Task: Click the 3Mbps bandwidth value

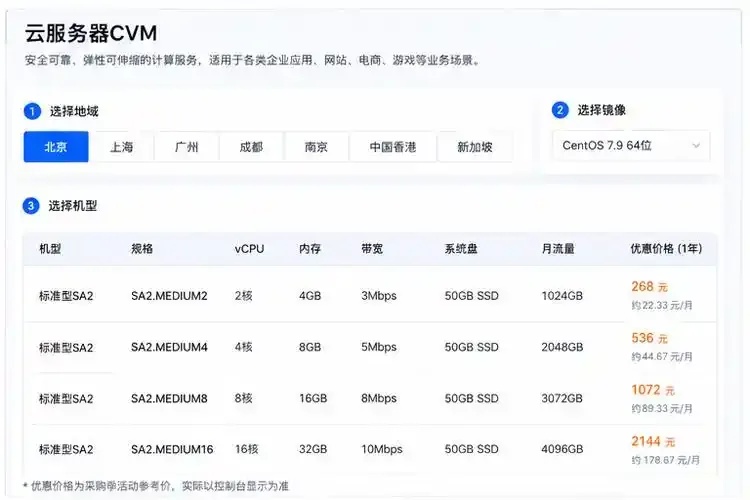Action: [379, 296]
